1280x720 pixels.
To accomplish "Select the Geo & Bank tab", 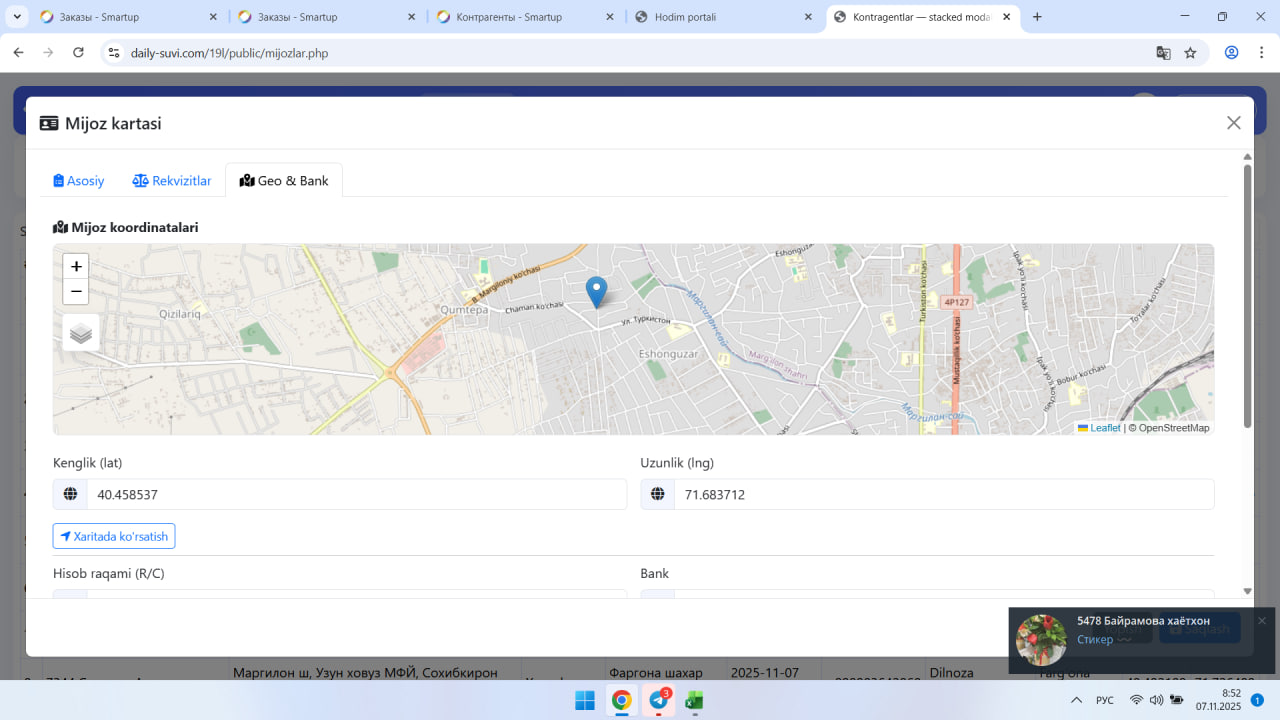I will click(x=284, y=181).
